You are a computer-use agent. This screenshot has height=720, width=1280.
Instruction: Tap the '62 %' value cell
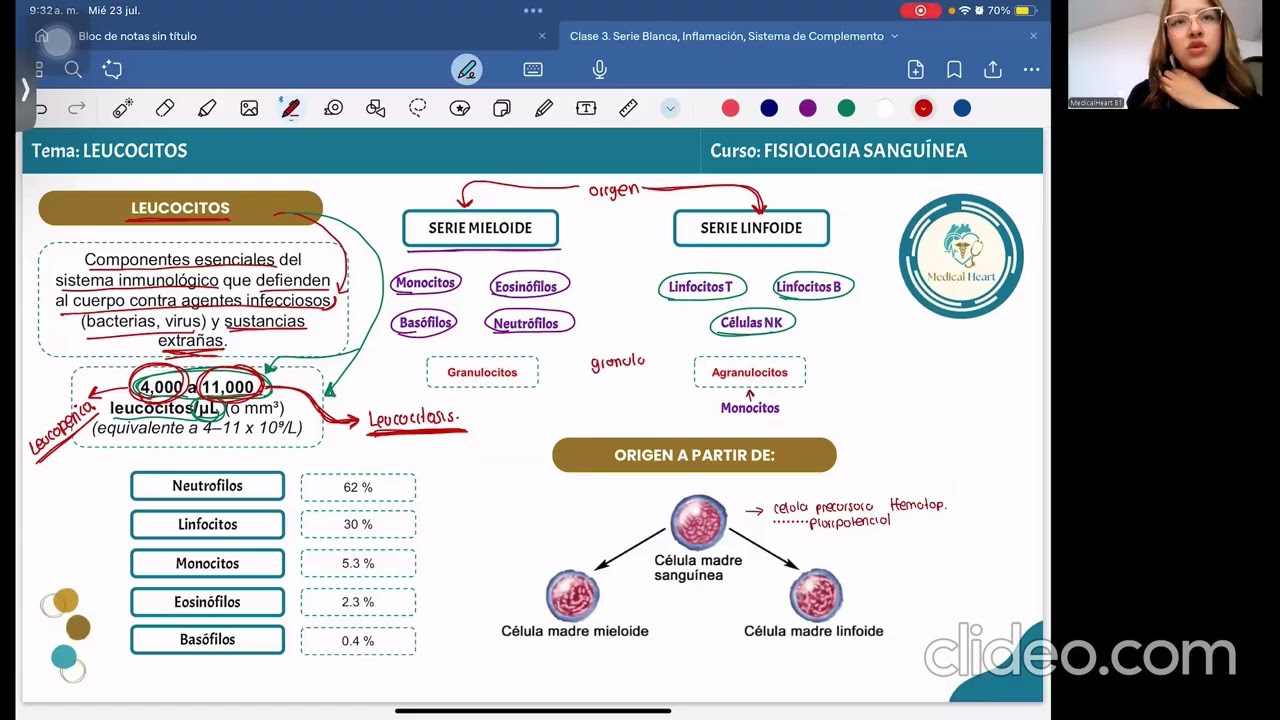[358, 487]
